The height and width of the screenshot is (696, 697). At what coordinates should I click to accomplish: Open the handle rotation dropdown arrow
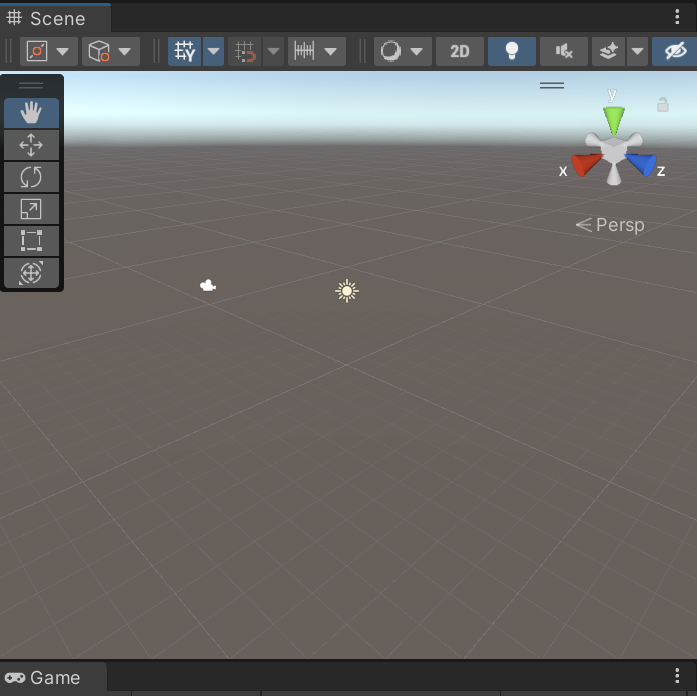[125, 51]
